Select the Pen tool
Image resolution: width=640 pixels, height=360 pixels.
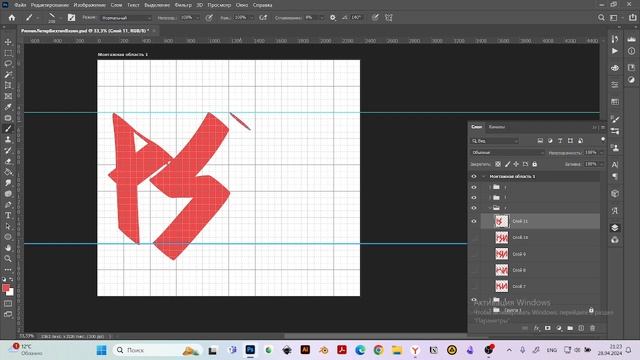pos(8,204)
